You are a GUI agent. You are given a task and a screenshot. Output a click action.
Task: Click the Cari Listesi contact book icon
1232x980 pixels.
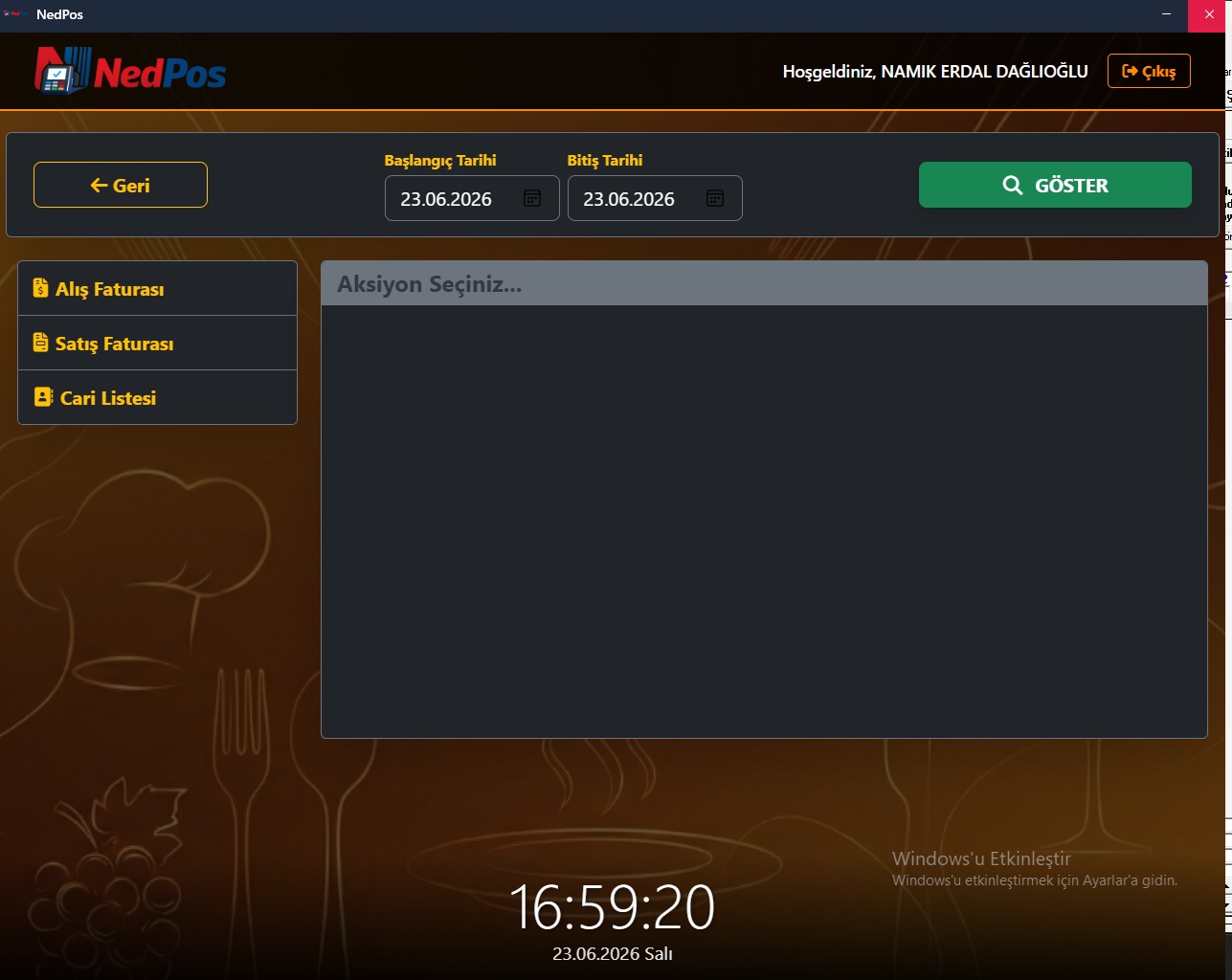43,397
